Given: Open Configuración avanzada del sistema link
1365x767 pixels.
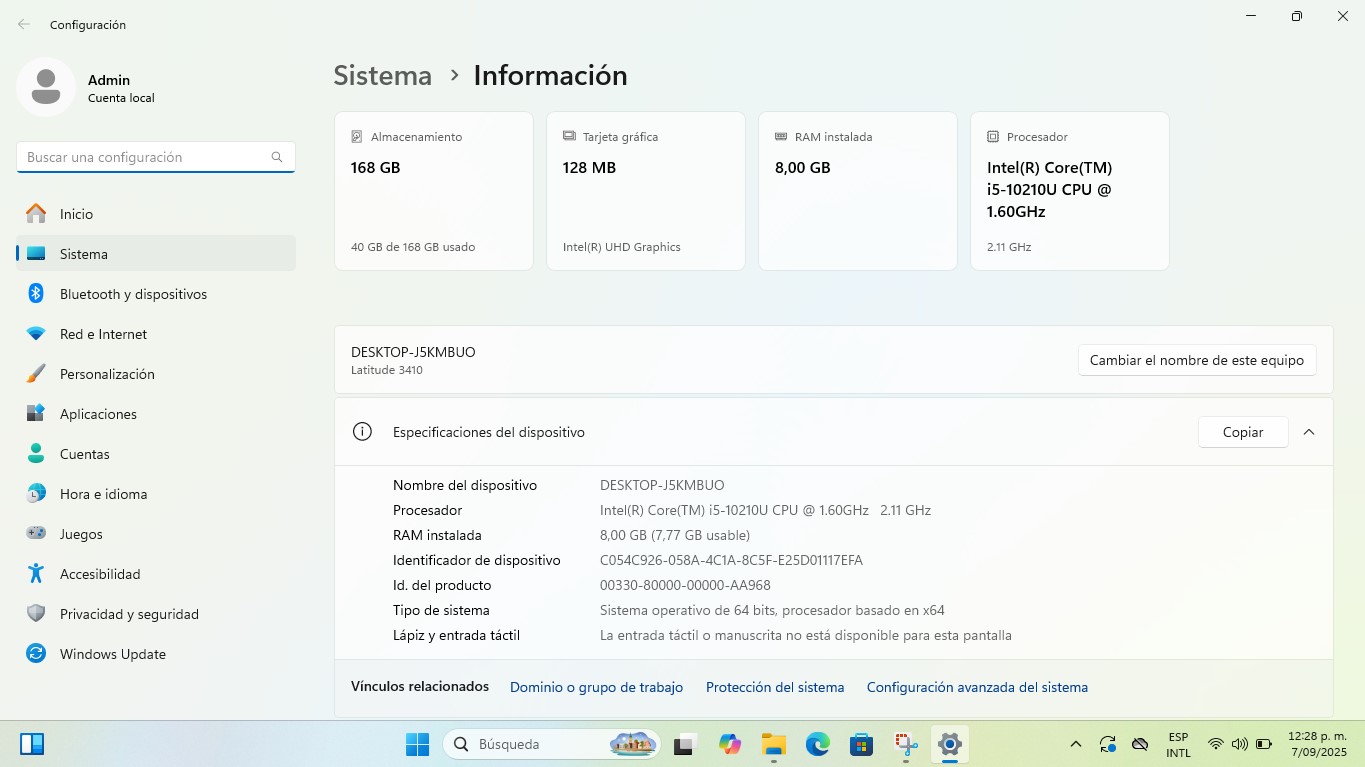Looking at the screenshot, I should pyautogui.click(x=977, y=687).
